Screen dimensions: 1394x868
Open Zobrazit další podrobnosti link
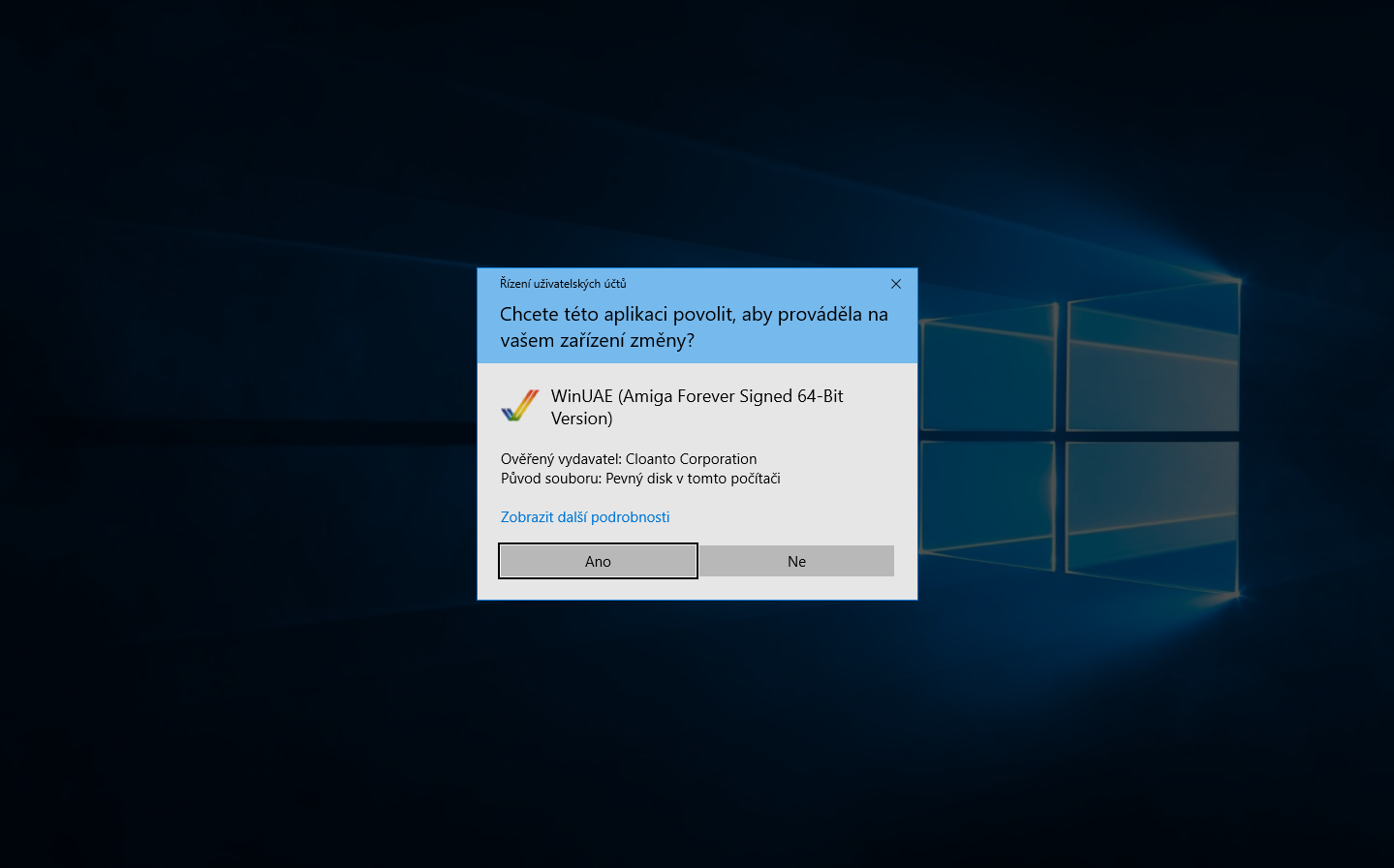coord(585,517)
